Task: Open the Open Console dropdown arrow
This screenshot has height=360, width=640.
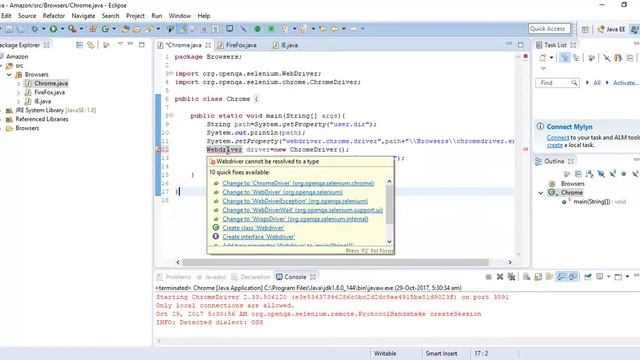Action: 627,277
